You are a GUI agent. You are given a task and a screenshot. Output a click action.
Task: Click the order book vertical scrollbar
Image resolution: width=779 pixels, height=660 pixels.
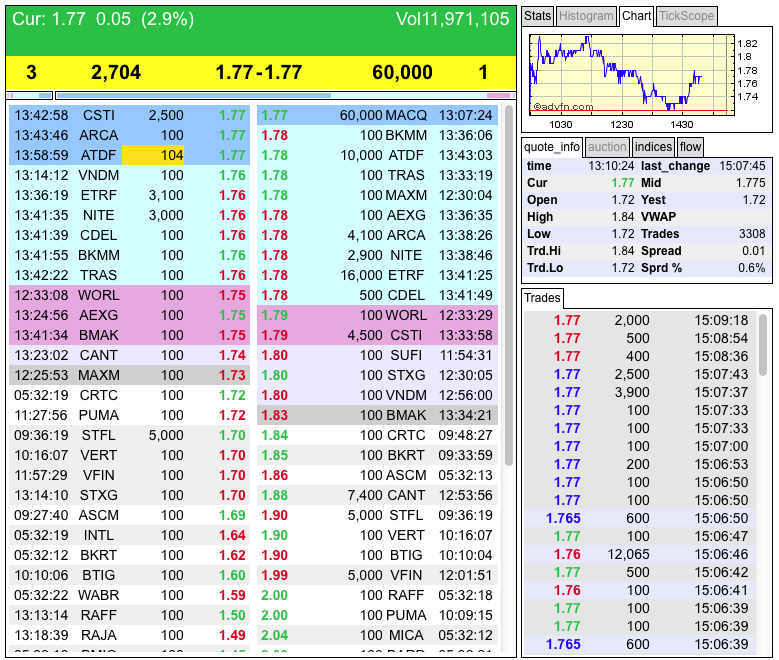[509, 285]
